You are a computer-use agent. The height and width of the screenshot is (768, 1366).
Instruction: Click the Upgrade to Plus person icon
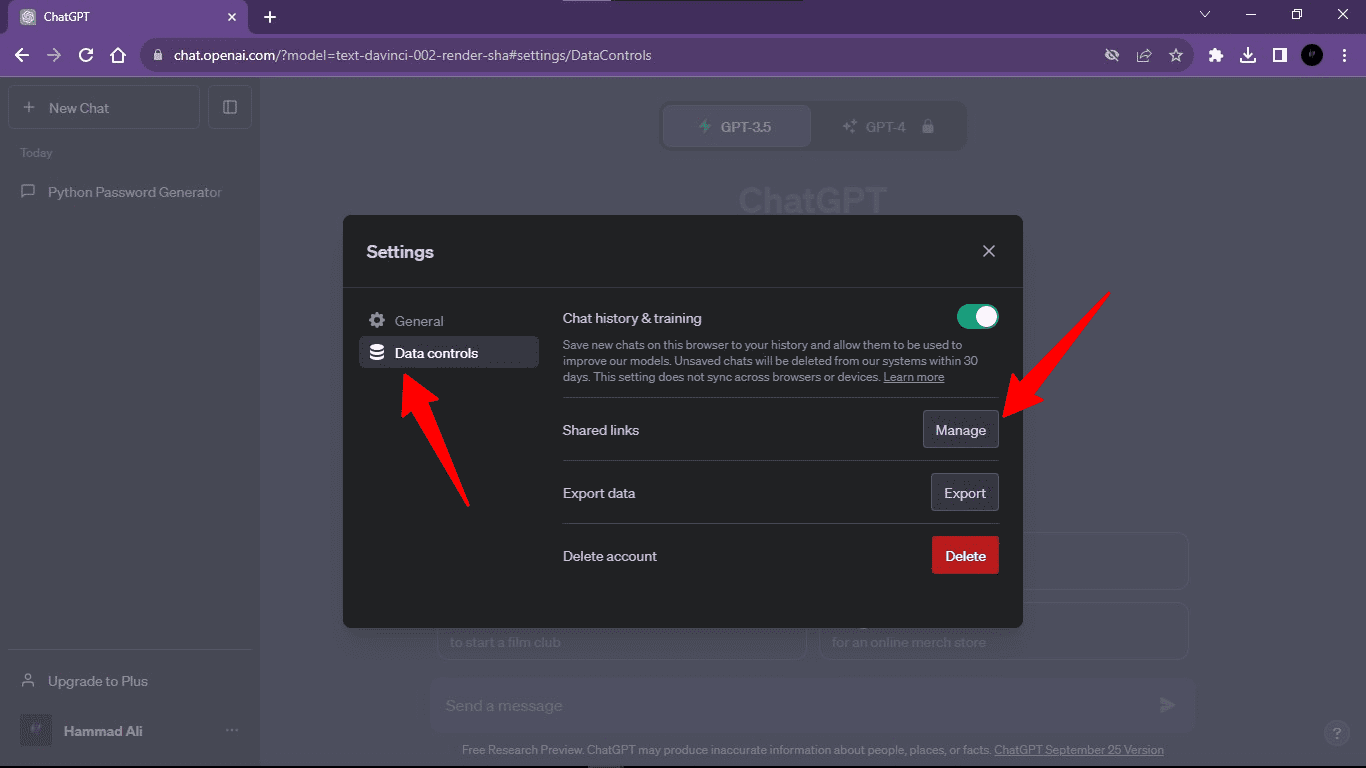coord(28,681)
